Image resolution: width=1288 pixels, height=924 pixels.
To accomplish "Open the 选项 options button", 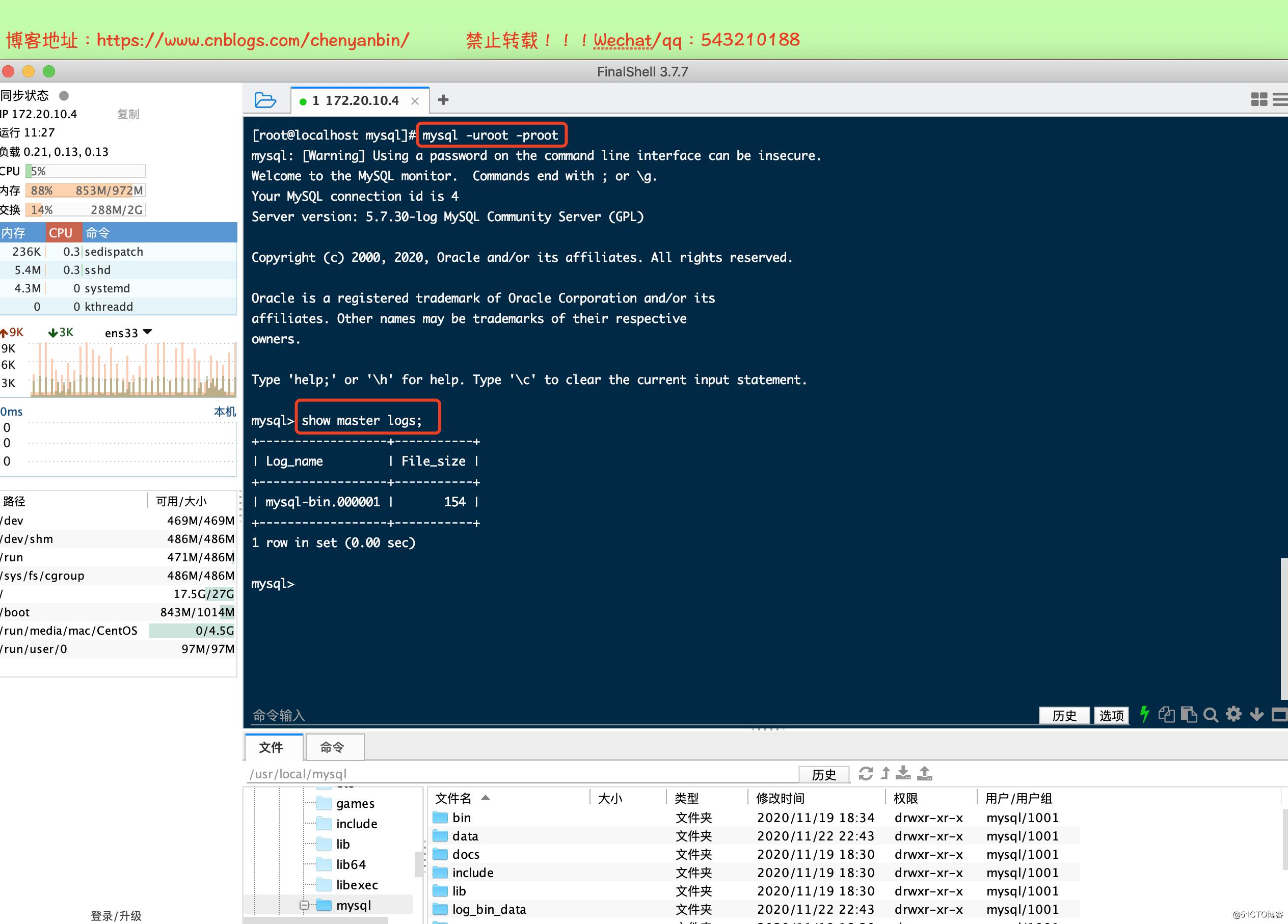I will (1111, 716).
